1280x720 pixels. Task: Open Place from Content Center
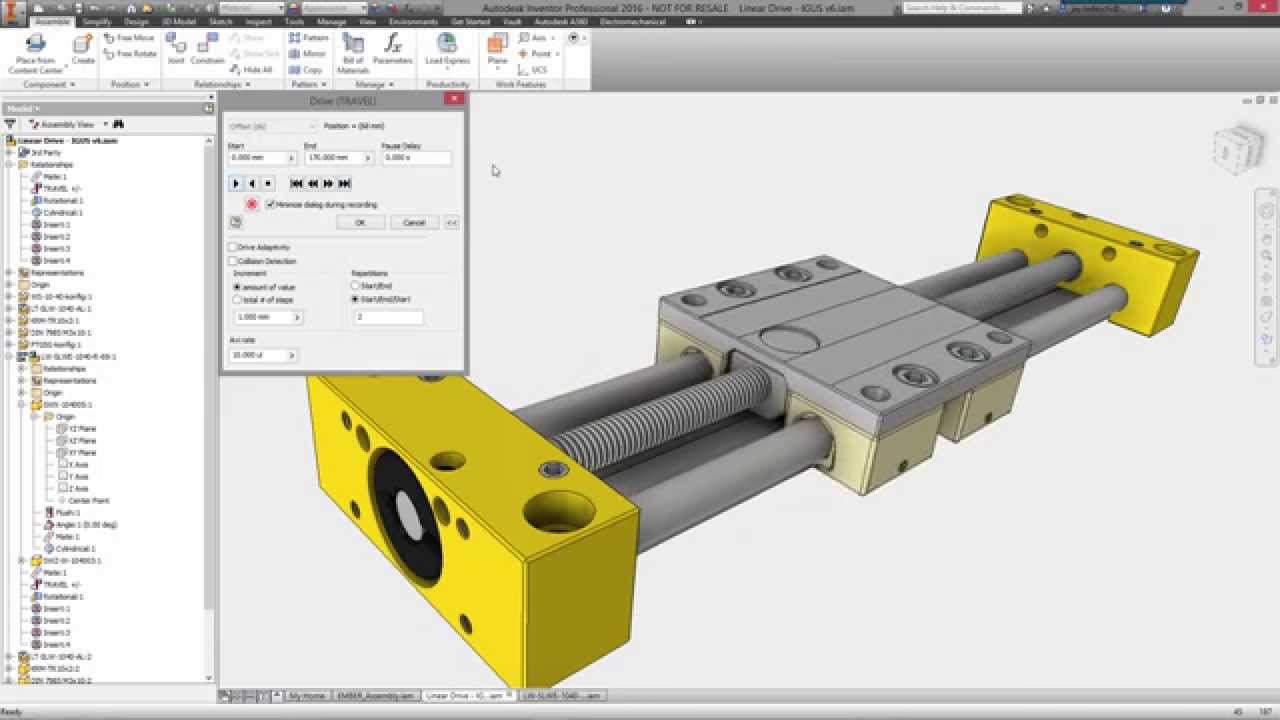point(36,52)
